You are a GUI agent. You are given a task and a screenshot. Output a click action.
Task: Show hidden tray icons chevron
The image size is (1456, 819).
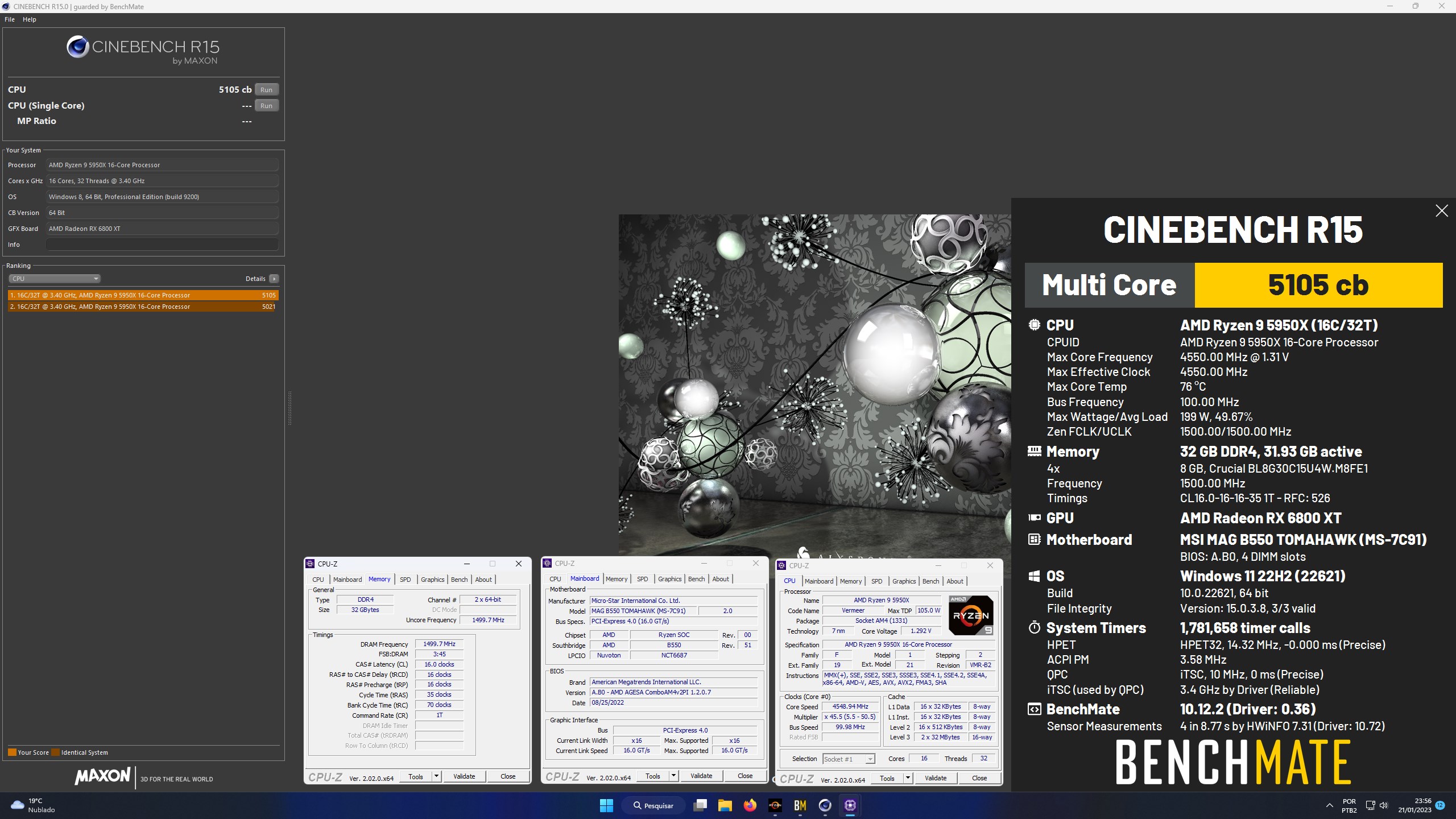point(1329,805)
